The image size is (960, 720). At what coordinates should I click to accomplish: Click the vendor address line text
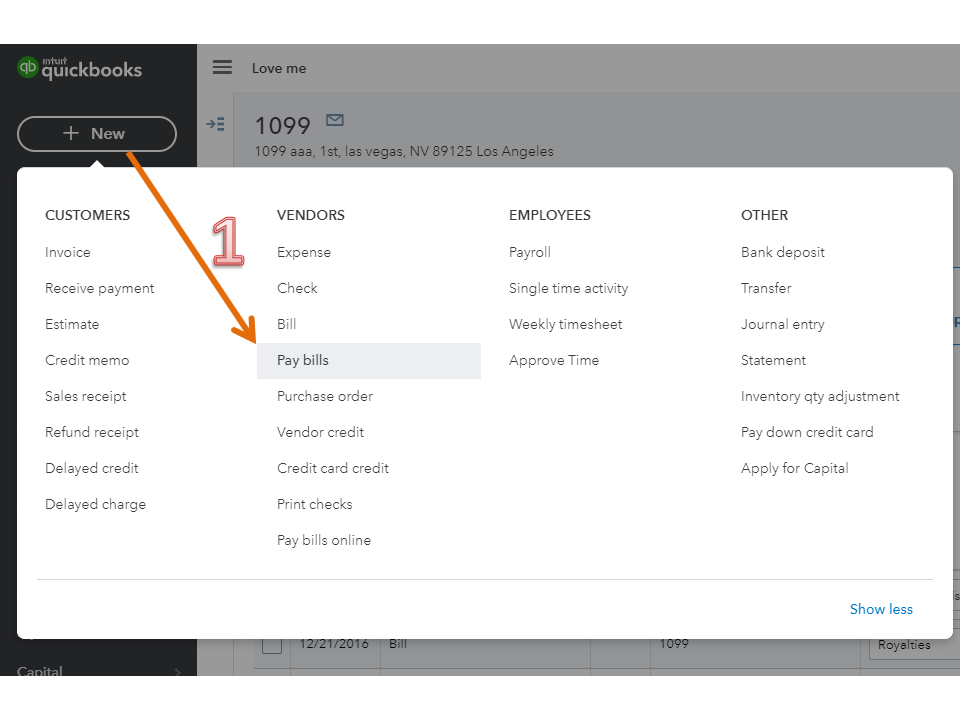point(403,151)
